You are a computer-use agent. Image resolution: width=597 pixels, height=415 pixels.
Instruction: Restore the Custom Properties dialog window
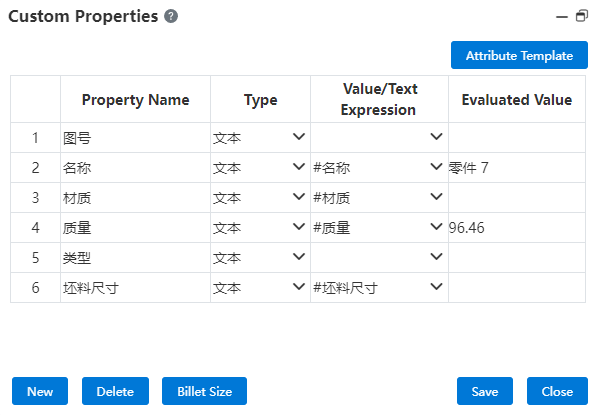[581, 16]
